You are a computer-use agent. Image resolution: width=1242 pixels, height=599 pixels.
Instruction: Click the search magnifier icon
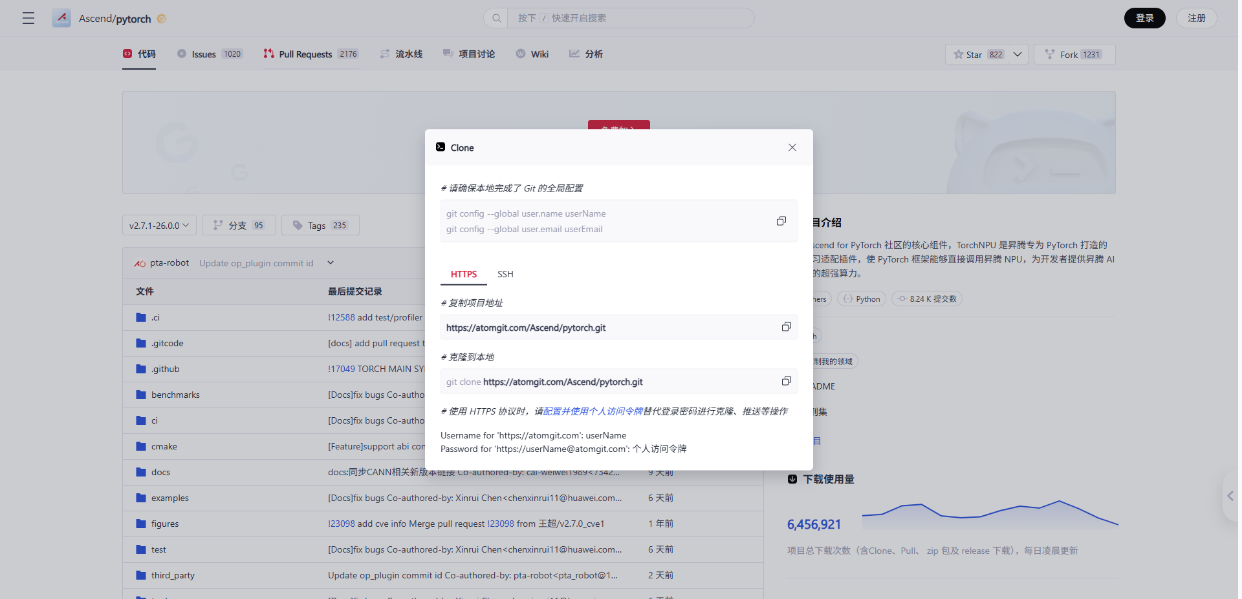497,18
